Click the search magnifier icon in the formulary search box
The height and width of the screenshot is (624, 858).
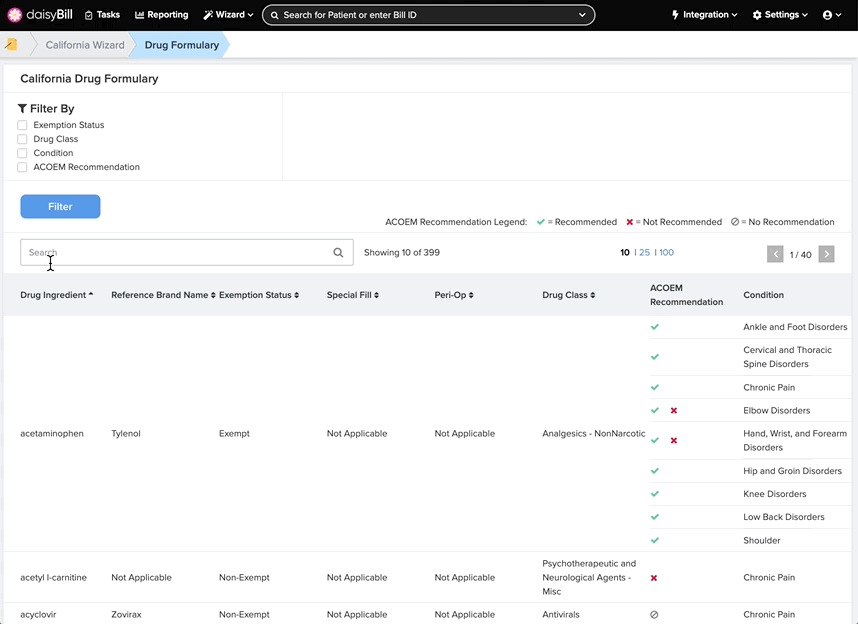(338, 252)
